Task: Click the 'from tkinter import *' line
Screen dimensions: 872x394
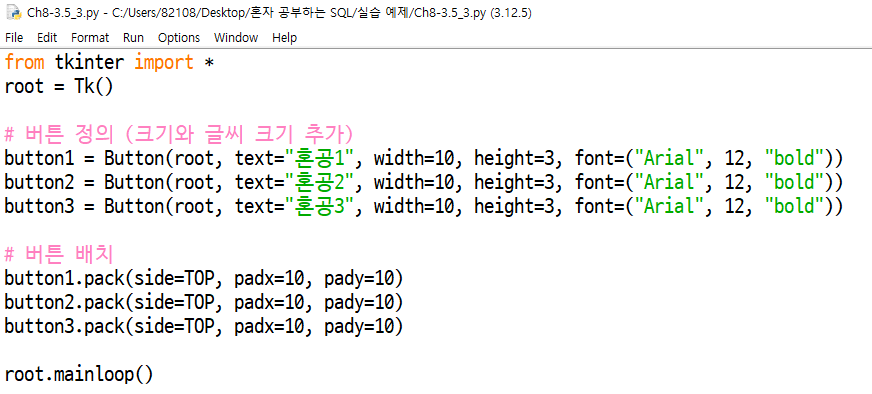Action: tap(110, 62)
